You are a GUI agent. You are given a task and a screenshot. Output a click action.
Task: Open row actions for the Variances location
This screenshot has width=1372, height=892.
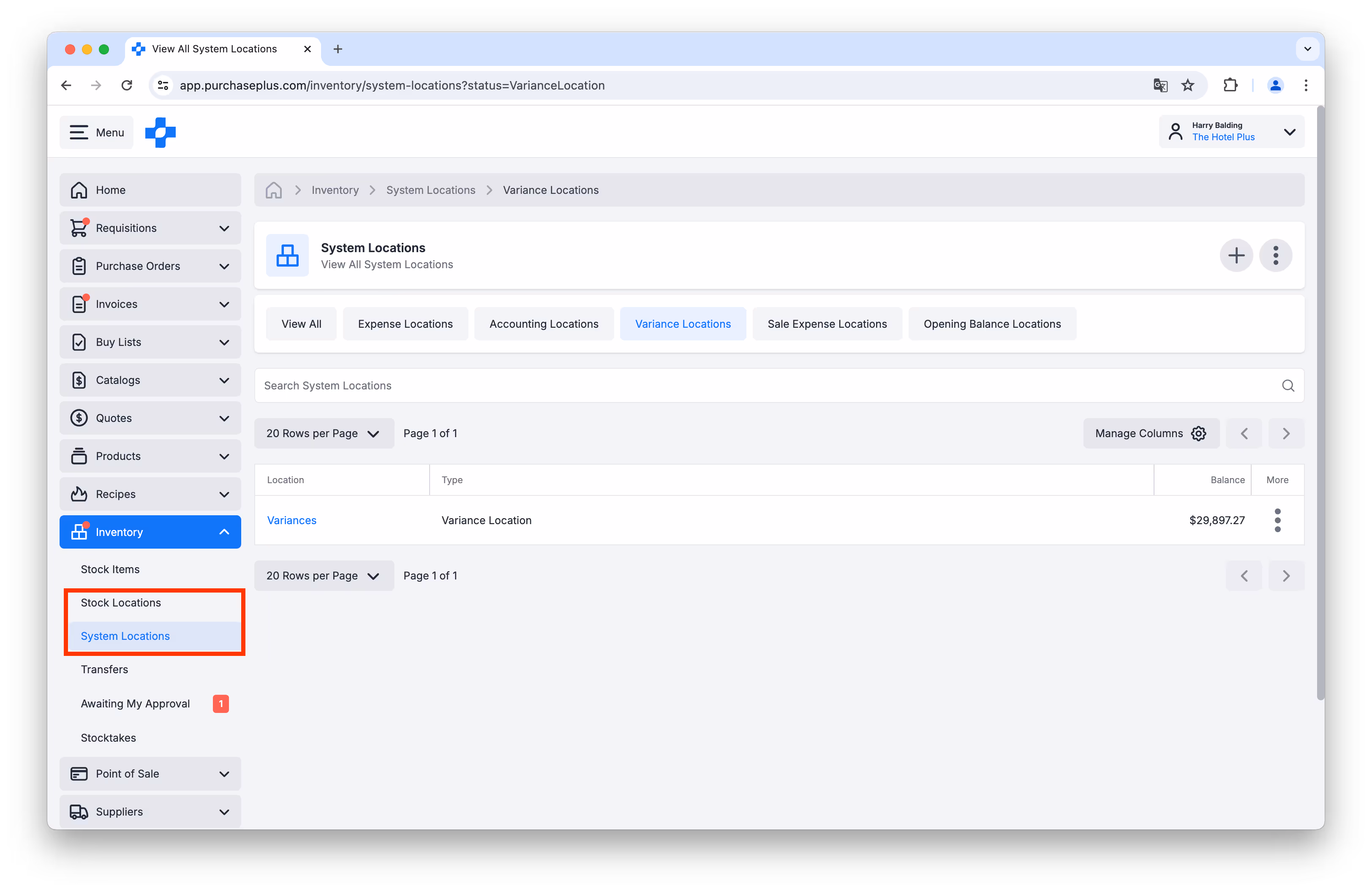tap(1277, 520)
